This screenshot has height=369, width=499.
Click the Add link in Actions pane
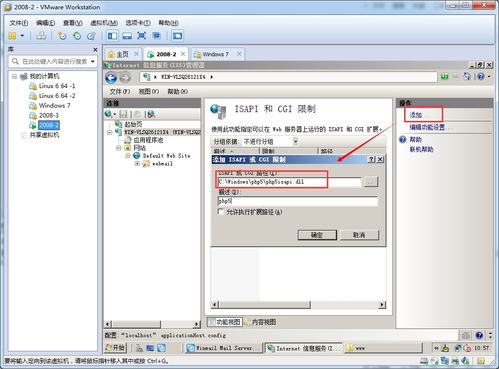pyautogui.click(x=416, y=115)
